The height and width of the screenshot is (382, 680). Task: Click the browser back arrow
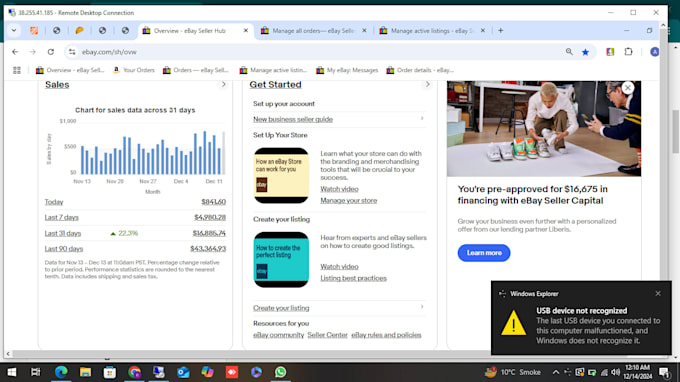[x=15, y=52]
